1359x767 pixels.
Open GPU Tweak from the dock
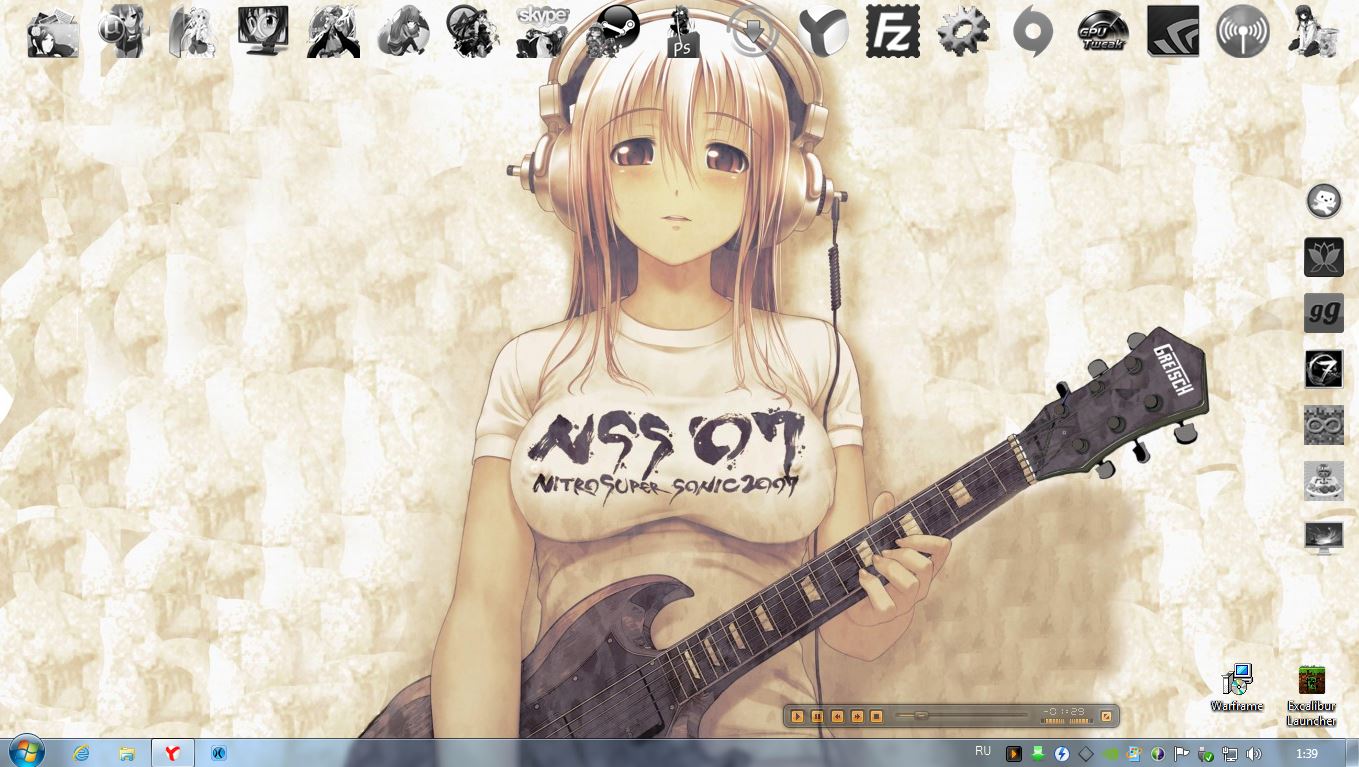[1103, 31]
